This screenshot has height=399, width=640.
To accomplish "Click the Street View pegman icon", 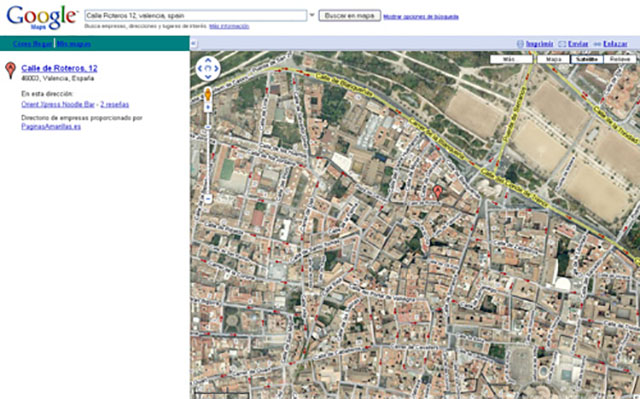I will (x=208, y=94).
